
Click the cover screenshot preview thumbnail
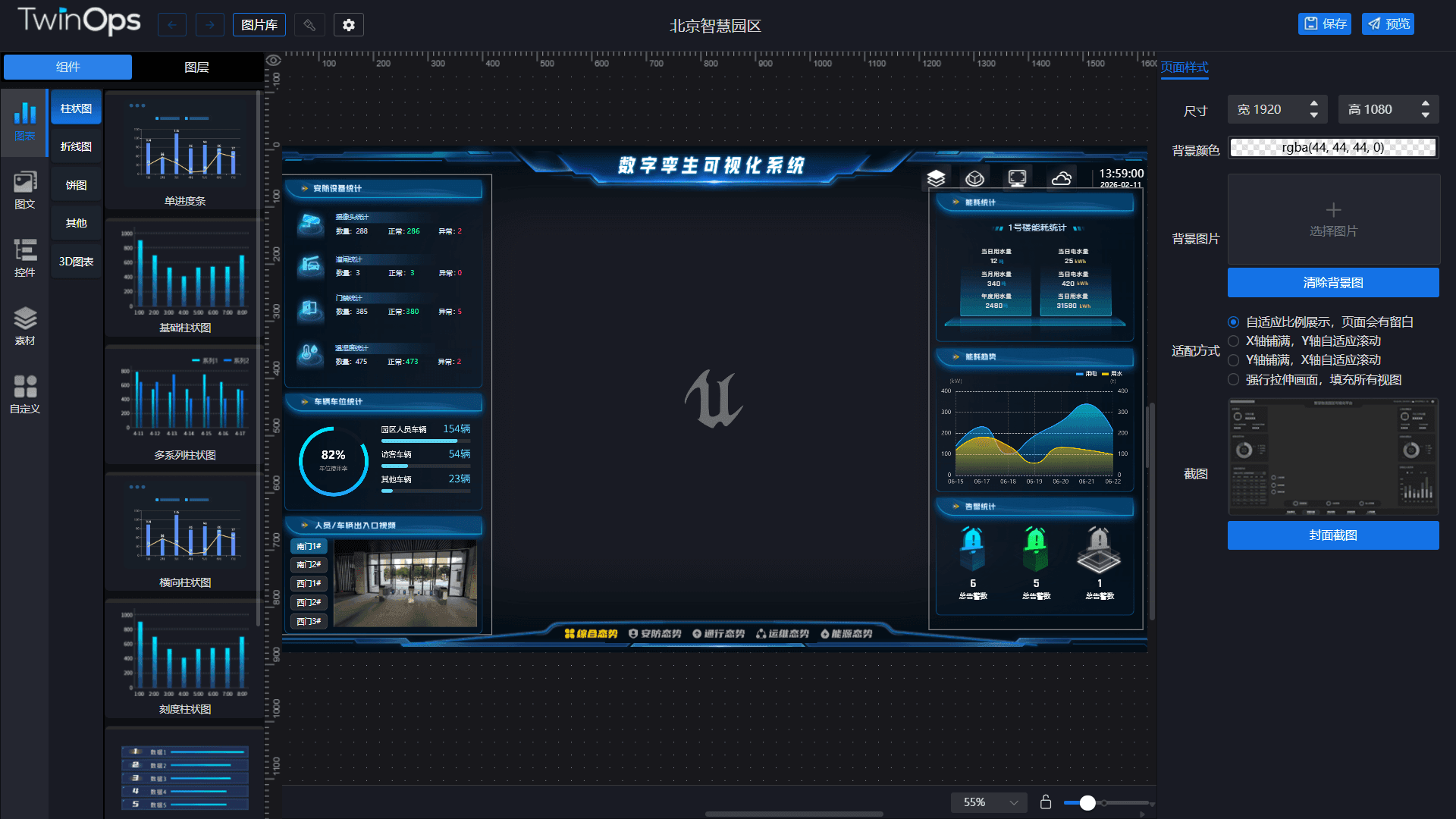pyautogui.click(x=1333, y=457)
